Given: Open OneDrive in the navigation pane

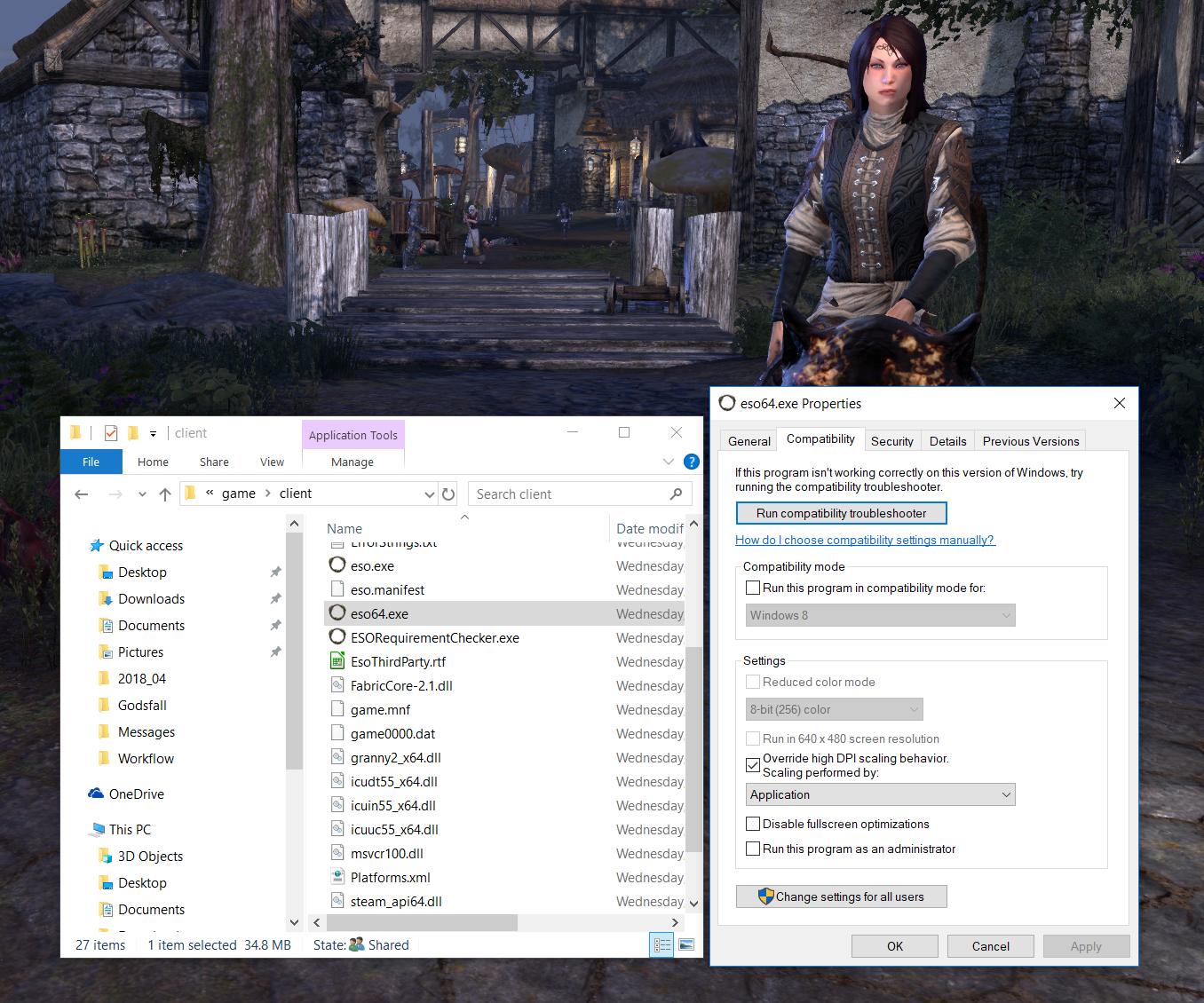Looking at the screenshot, I should pos(136,794).
